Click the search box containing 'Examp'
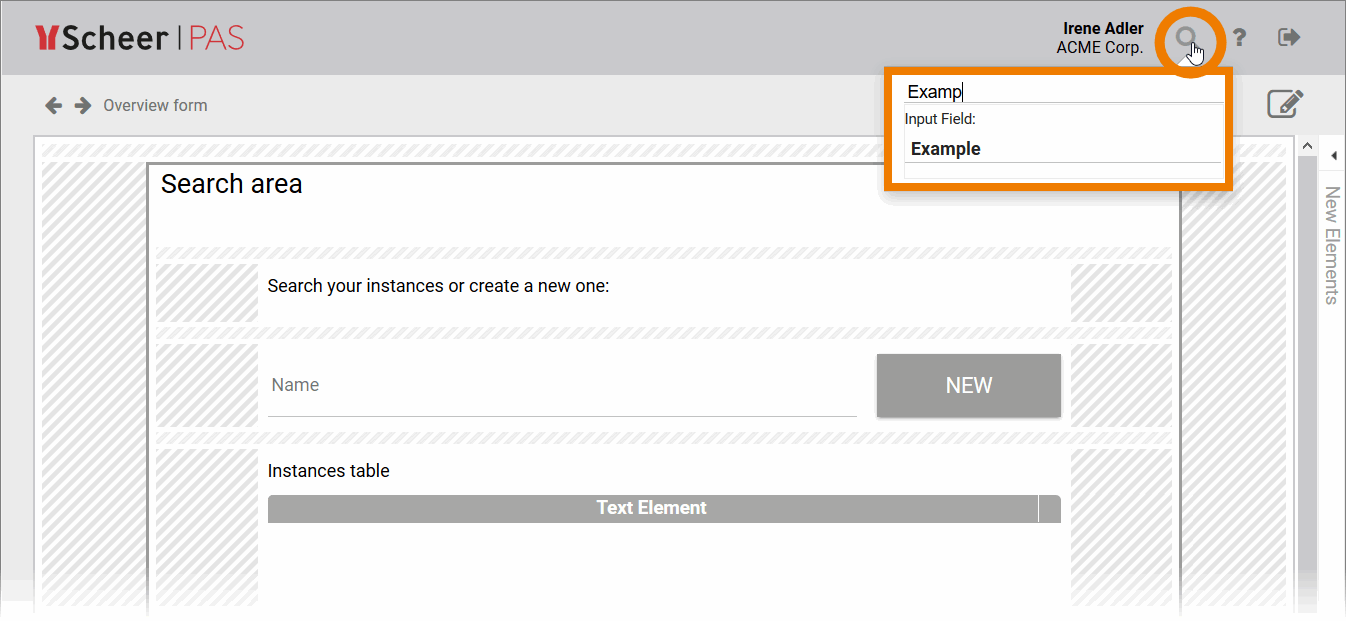Image resolution: width=1346 pixels, height=621 pixels. (x=1062, y=92)
